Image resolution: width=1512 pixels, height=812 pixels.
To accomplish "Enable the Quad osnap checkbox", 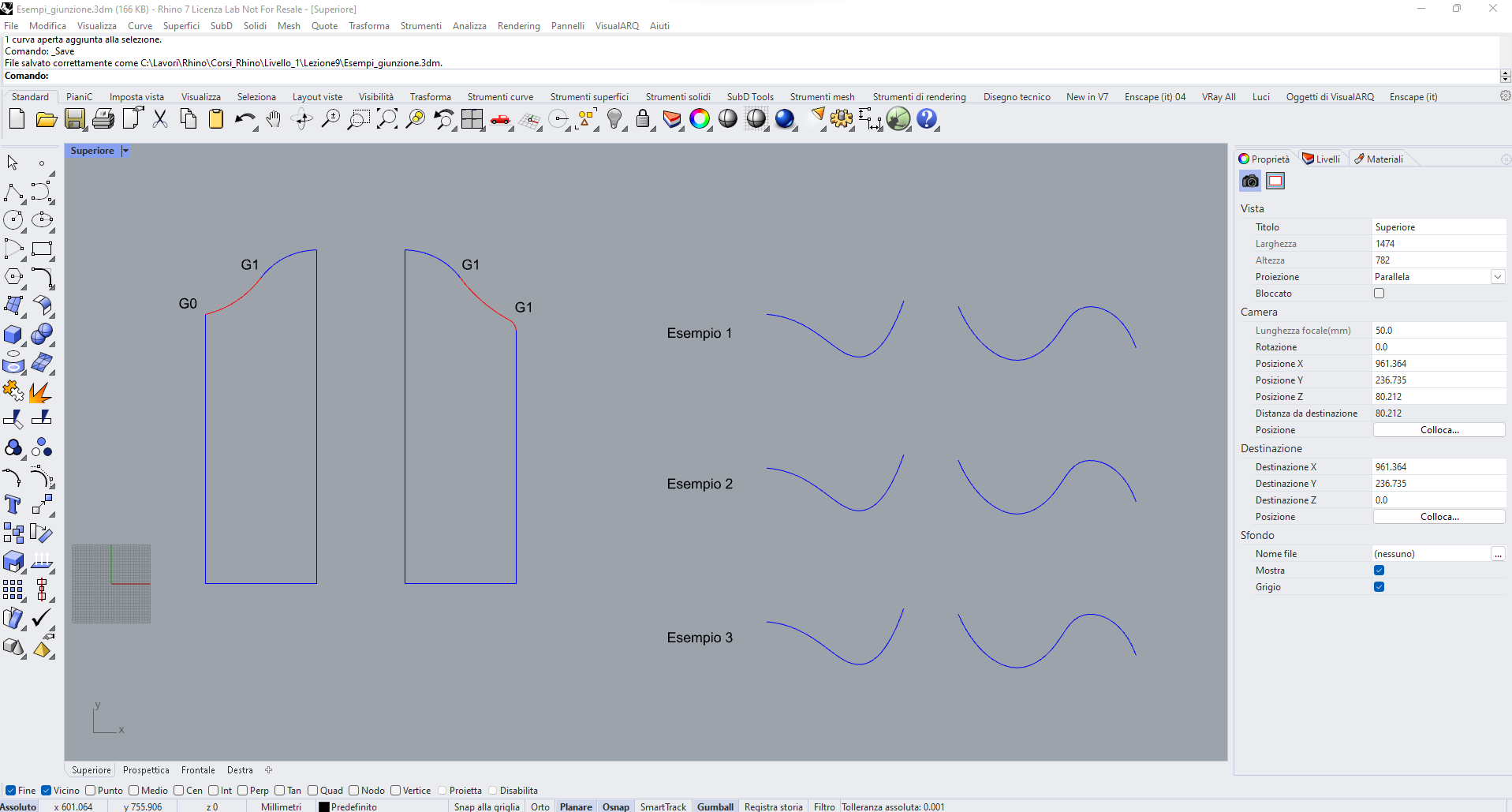I will pos(312,790).
